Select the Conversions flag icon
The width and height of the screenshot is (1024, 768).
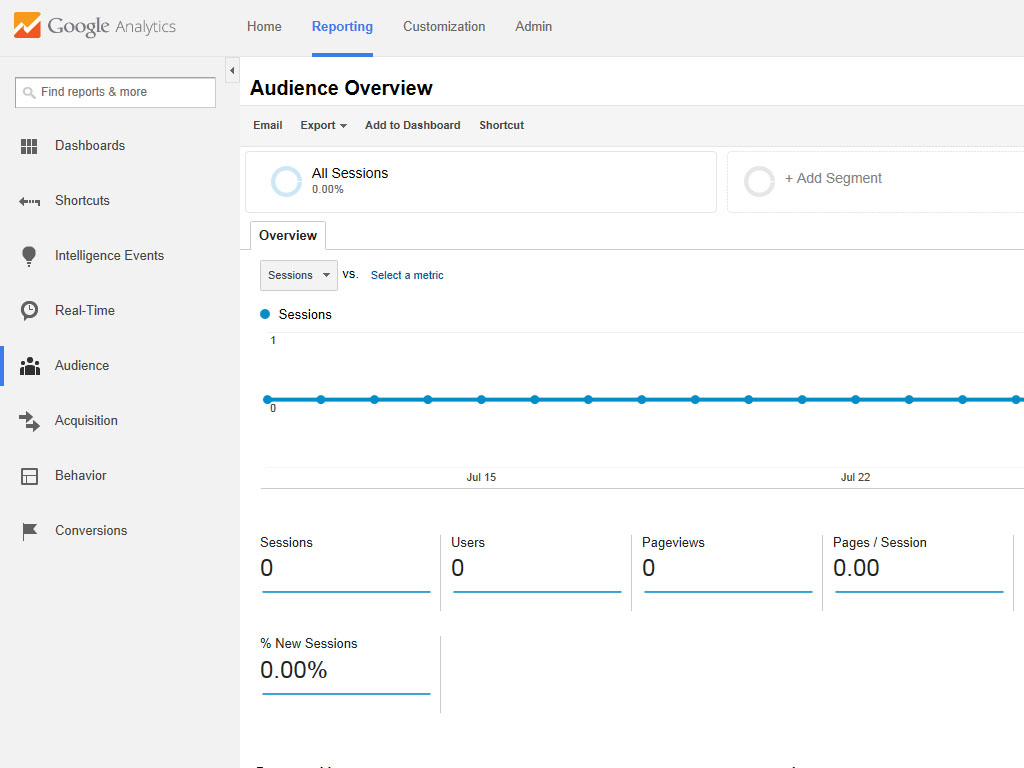[x=29, y=532]
